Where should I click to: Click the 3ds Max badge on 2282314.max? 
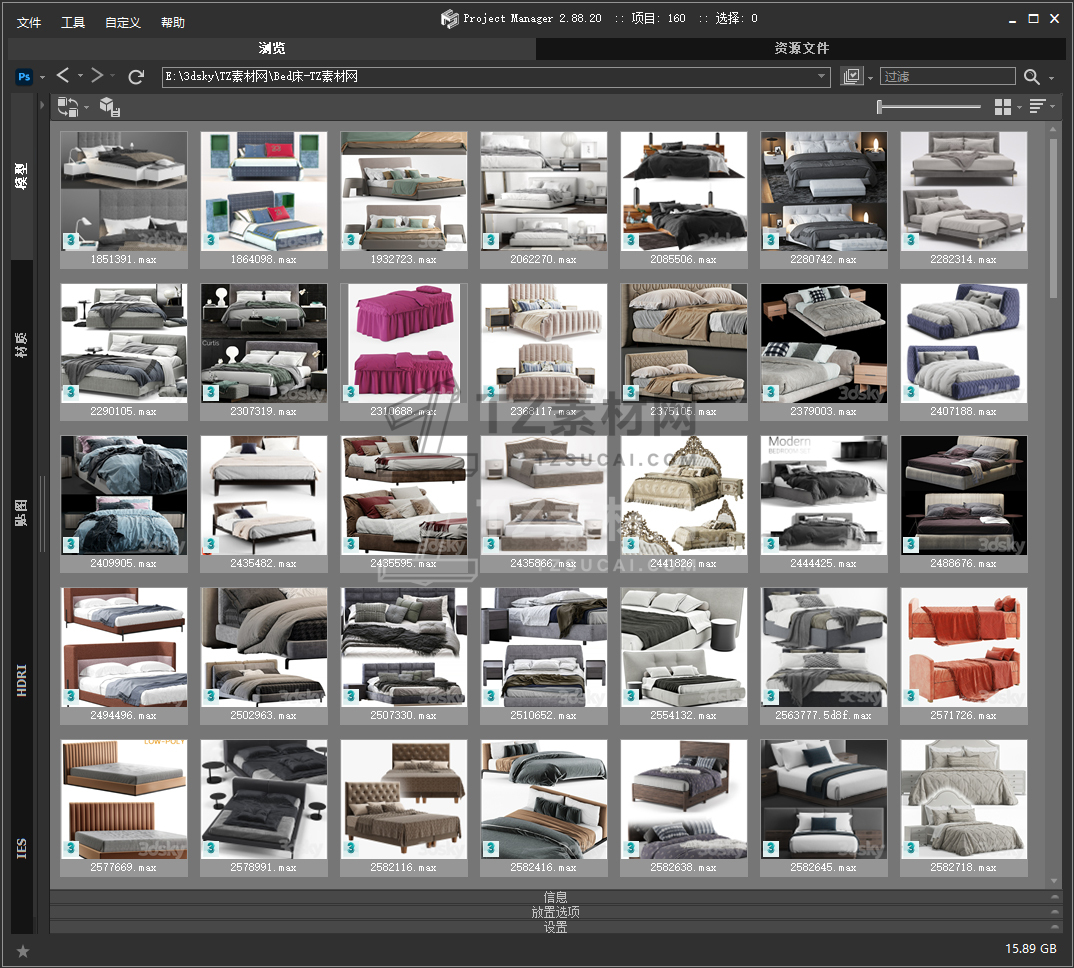[x=910, y=240]
